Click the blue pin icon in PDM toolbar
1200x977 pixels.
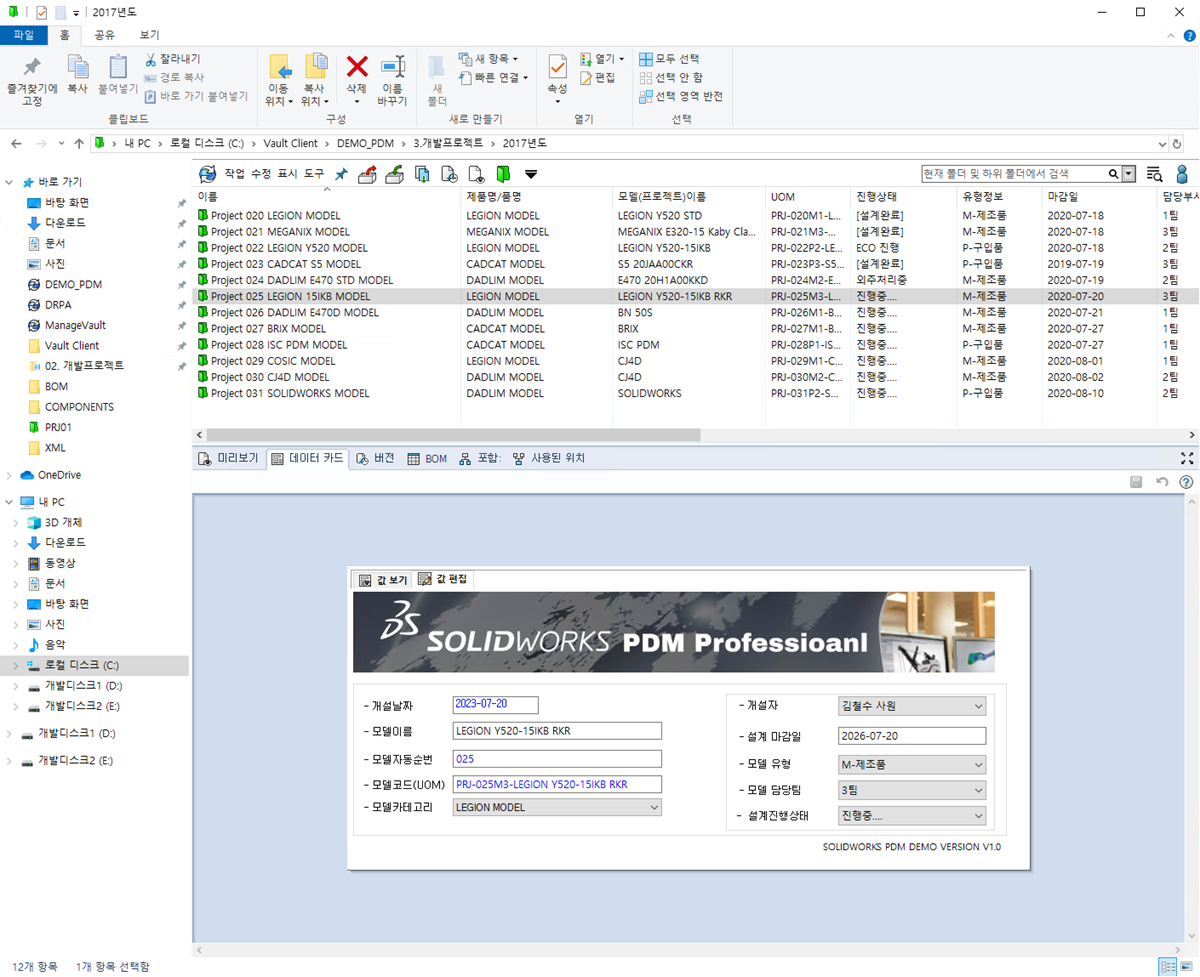[341, 174]
